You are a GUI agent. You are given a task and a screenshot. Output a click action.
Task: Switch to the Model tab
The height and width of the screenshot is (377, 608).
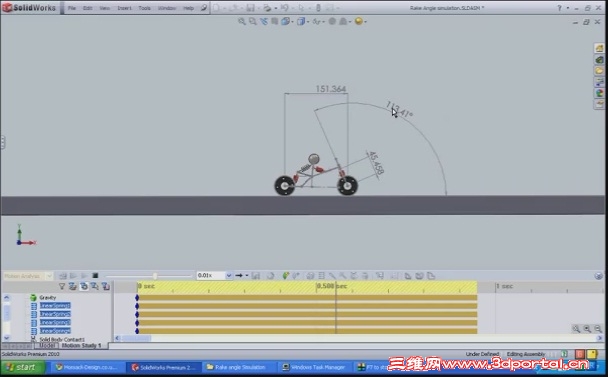point(47,345)
